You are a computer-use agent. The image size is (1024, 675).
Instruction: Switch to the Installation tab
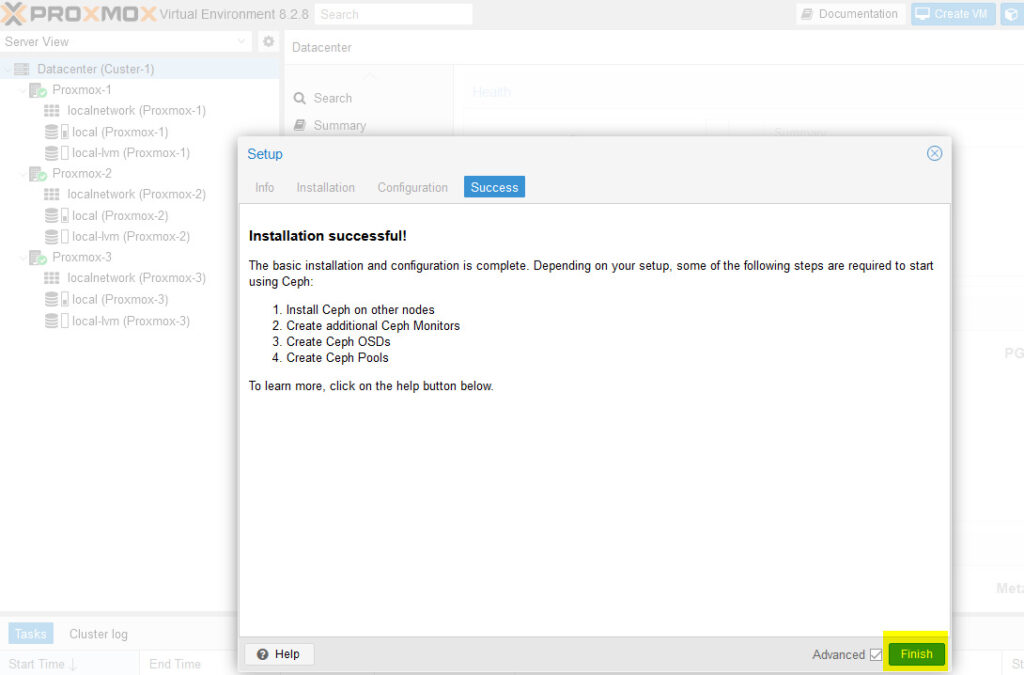[x=326, y=187]
